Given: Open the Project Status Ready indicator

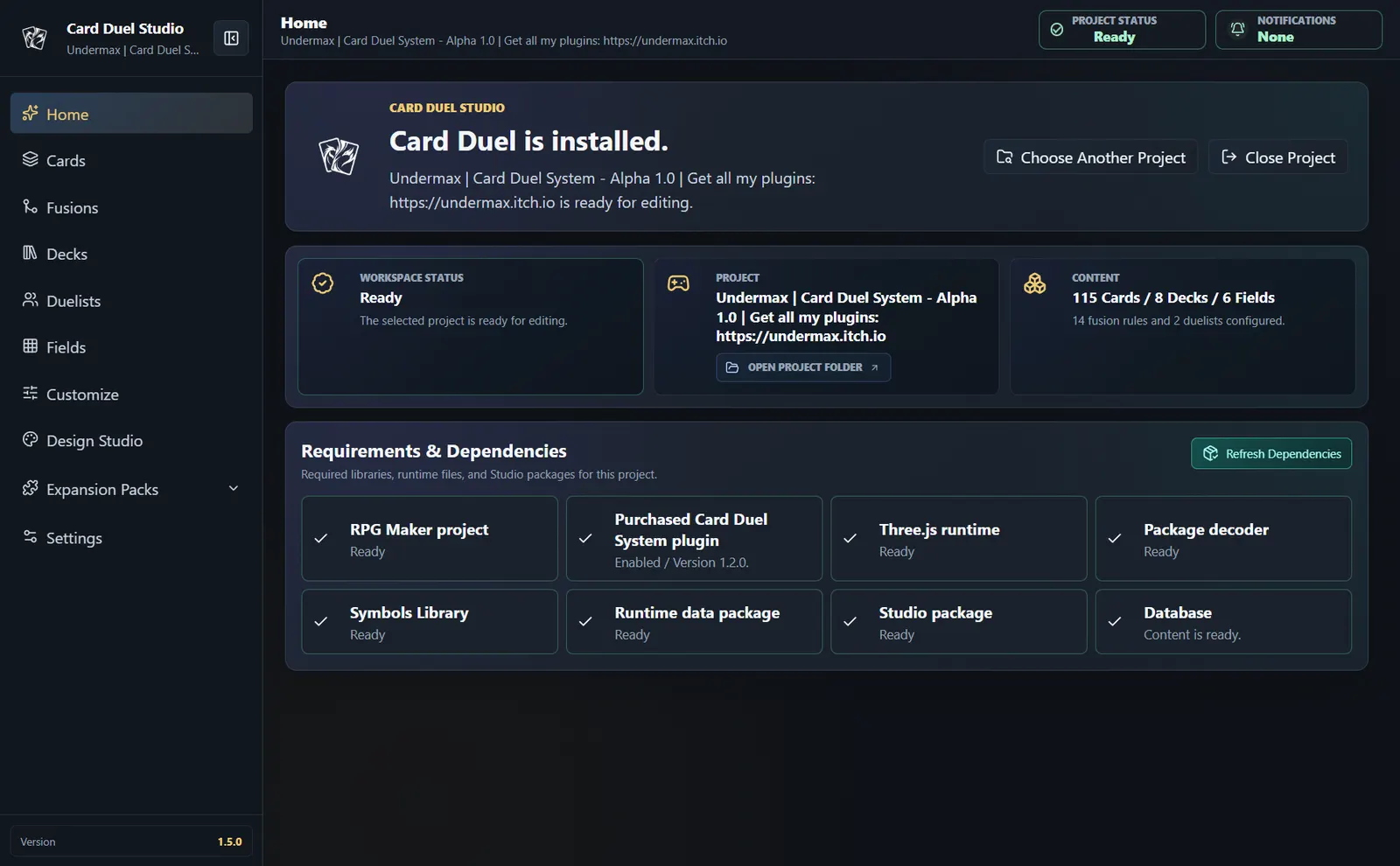Looking at the screenshot, I should coord(1122,30).
